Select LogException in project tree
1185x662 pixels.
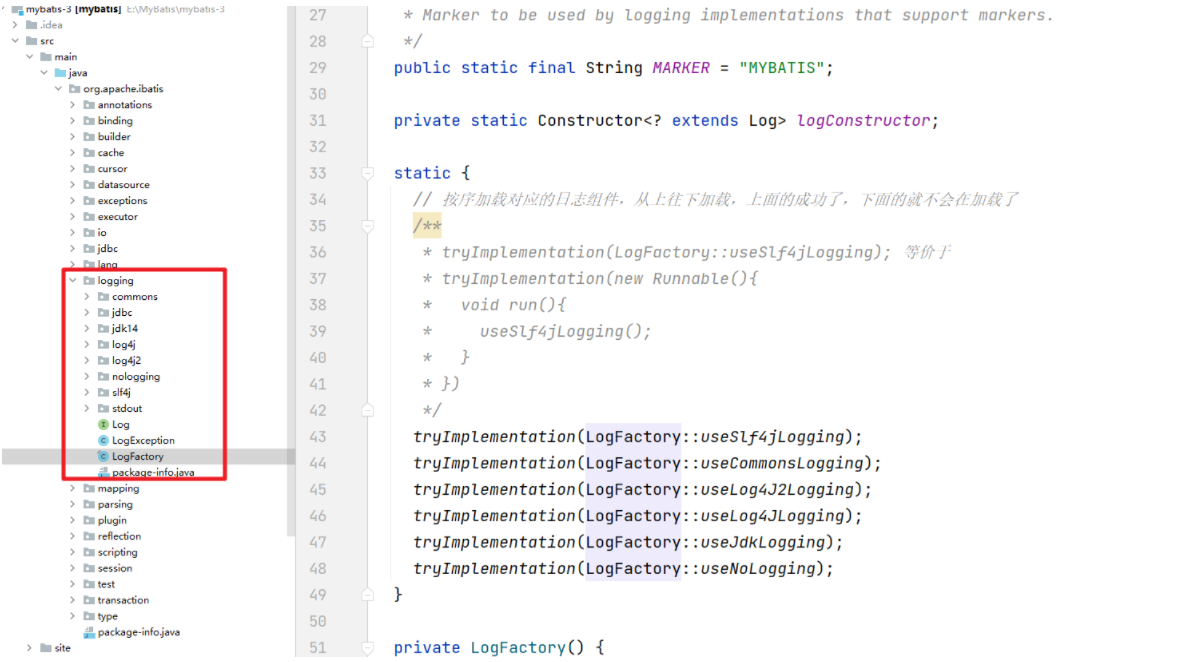tap(143, 441)
